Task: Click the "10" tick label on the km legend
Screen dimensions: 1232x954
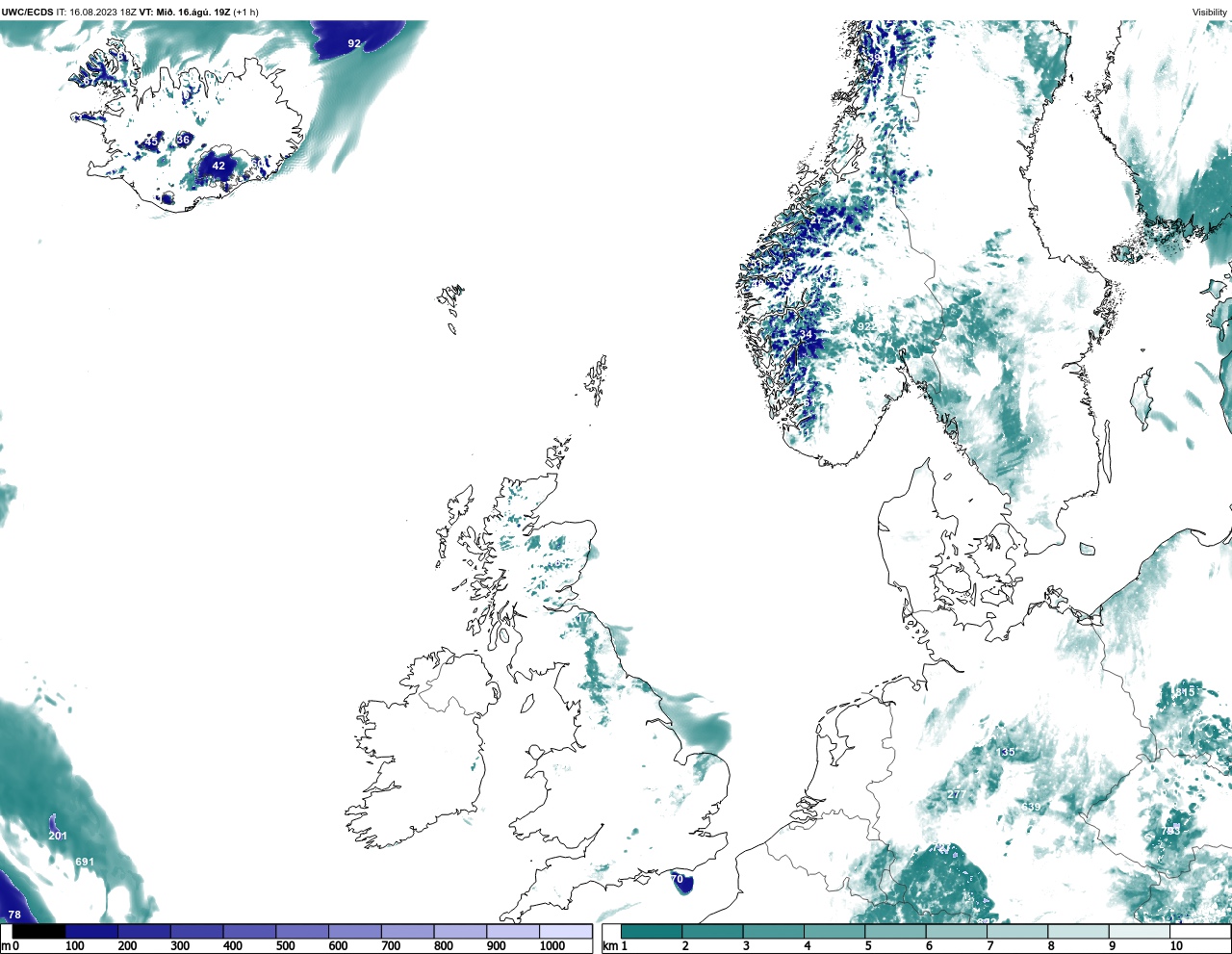Action: click(x=1176, y=946)
